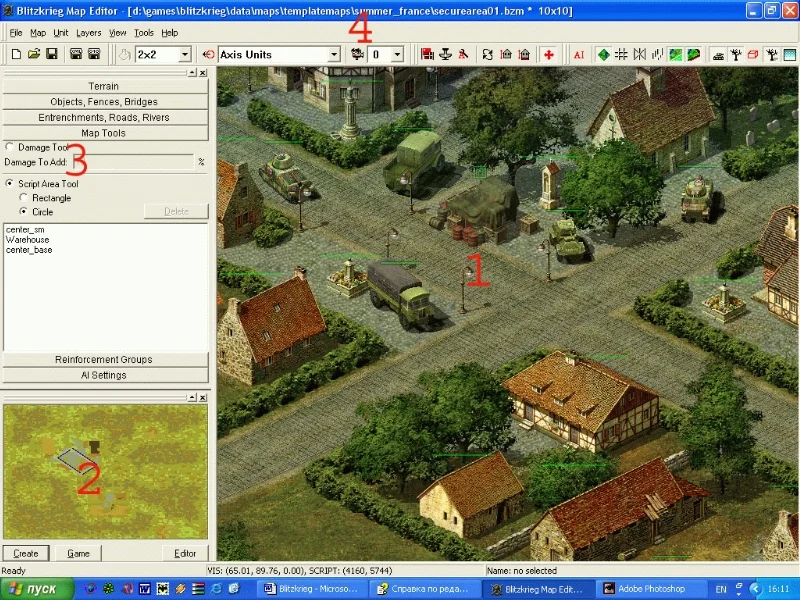The image size is (800, 600).
Task: Click the Create button below minimap
Action: click(26, 553)
